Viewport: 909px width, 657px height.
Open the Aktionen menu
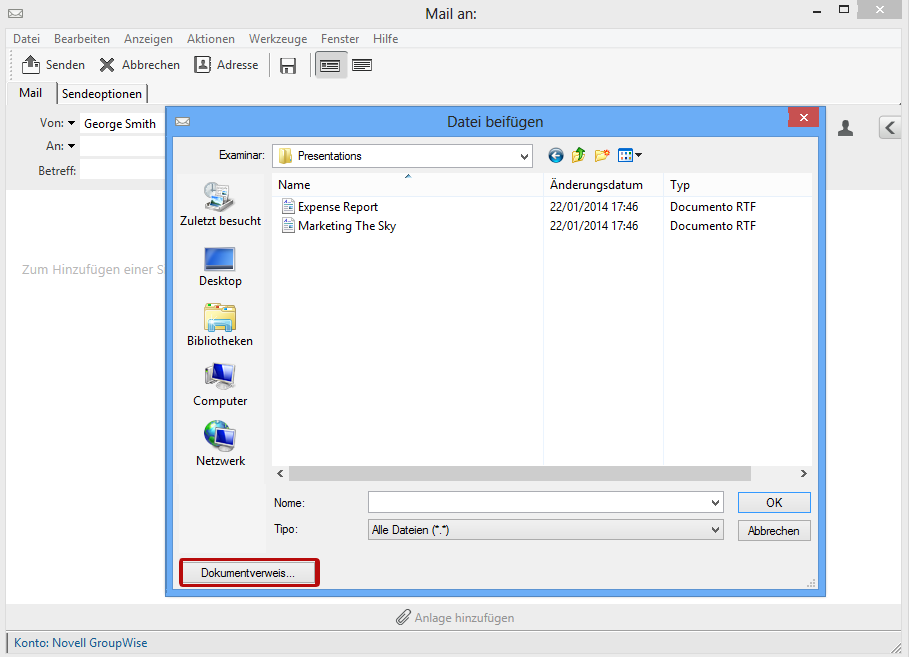210,39
